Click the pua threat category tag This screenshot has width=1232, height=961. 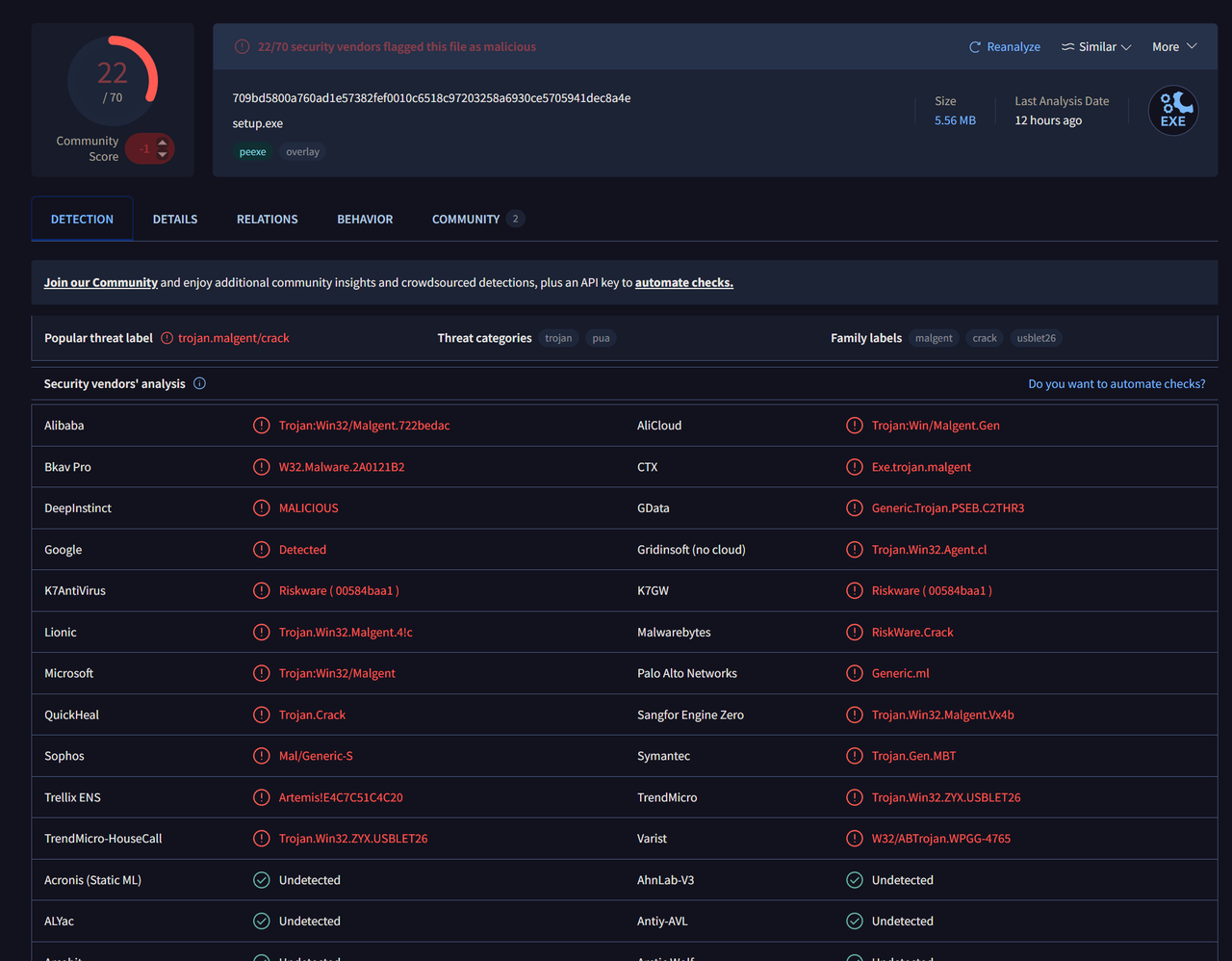tap(601, 338)
